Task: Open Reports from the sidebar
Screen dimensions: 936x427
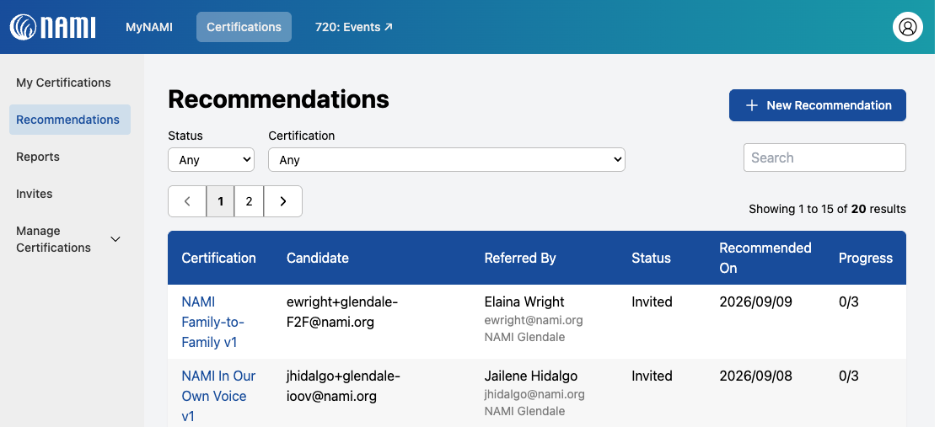Action: tap(38, 156)
